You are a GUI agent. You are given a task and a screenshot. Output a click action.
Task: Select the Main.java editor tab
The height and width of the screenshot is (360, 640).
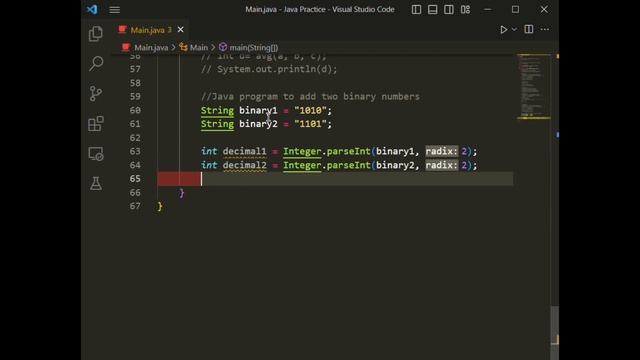point(150,30)
